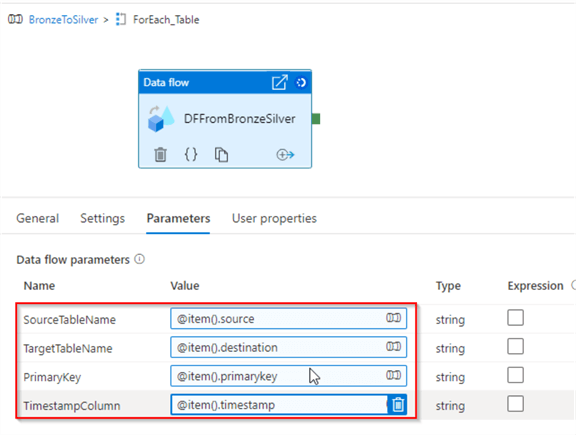Toggle Expression checkbox for TimestampColumn

[x=515, y=404]
